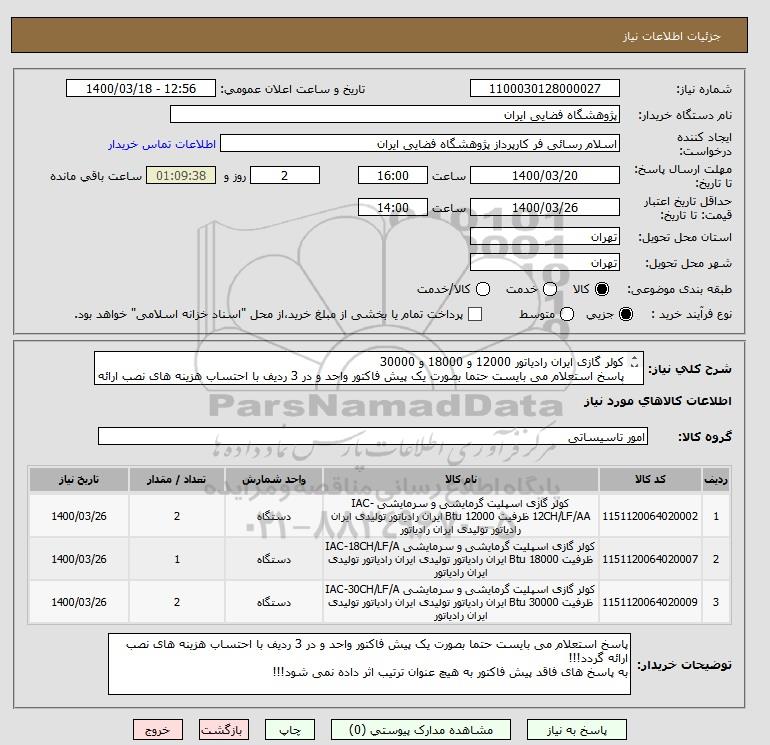
Task: Click the توضیحات خریدار notes text area
Action: [369, 664]
